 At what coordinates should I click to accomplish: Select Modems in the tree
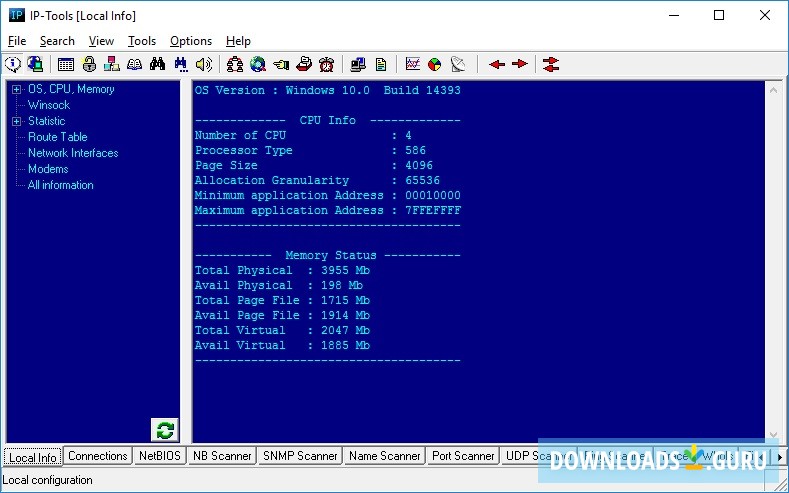(x=48, y=169)
